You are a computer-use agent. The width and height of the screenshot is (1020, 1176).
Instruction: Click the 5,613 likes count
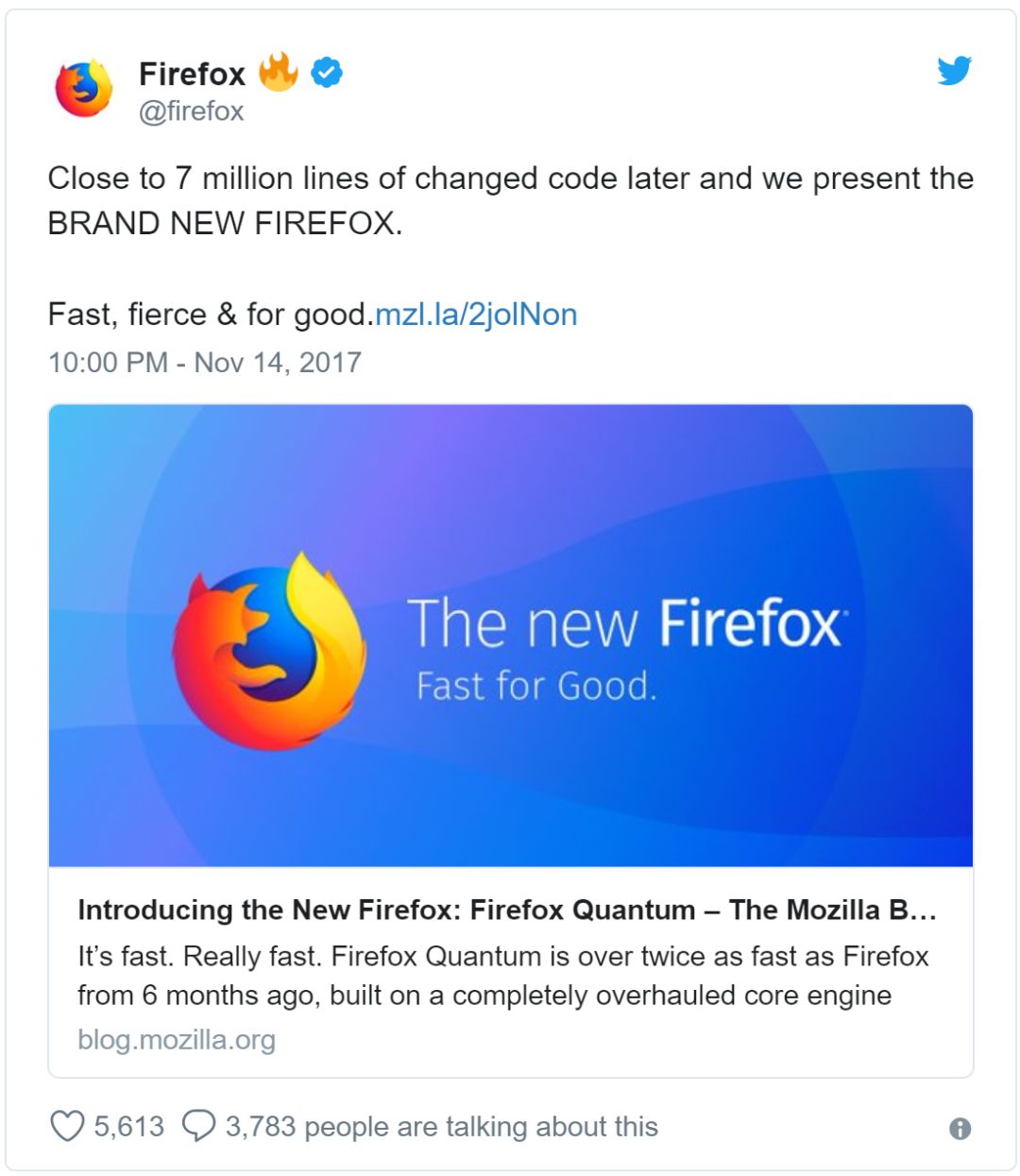coord(128,1126)
